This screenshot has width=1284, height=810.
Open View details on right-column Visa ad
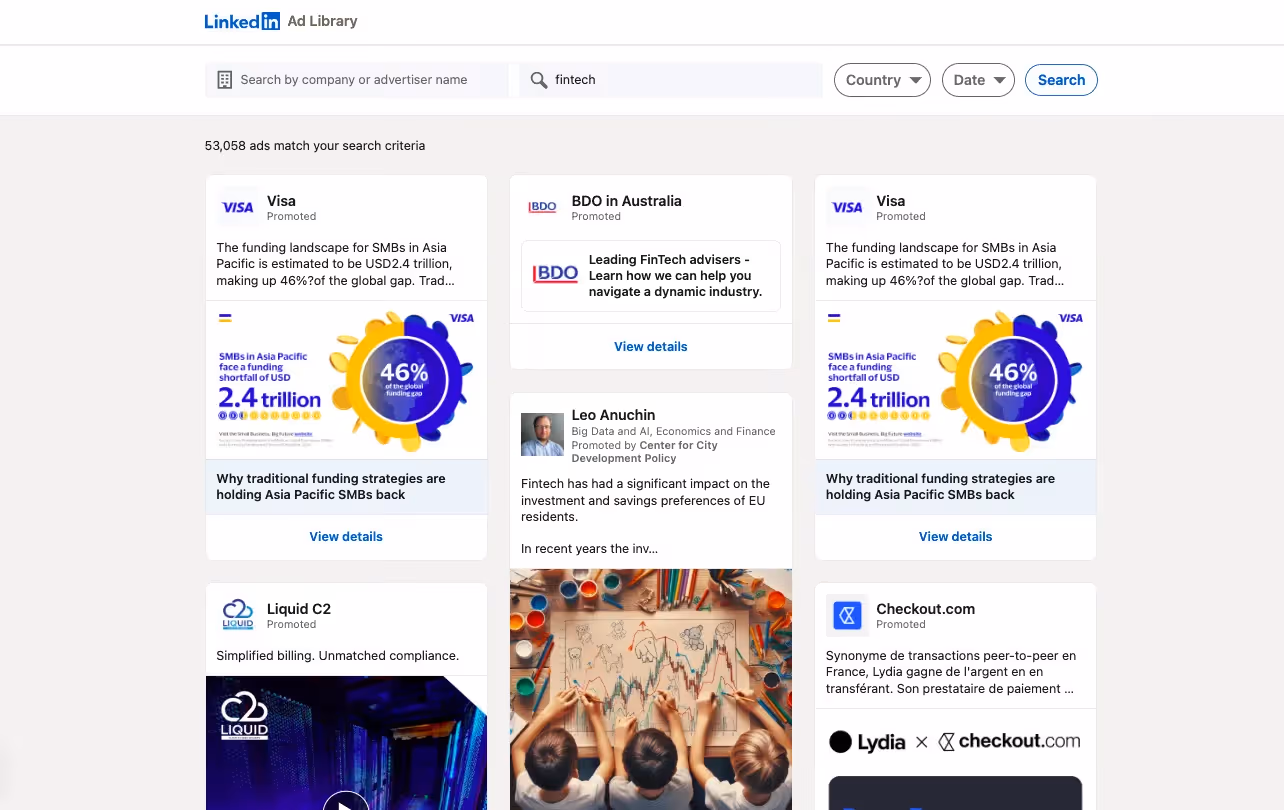point(956,537)
